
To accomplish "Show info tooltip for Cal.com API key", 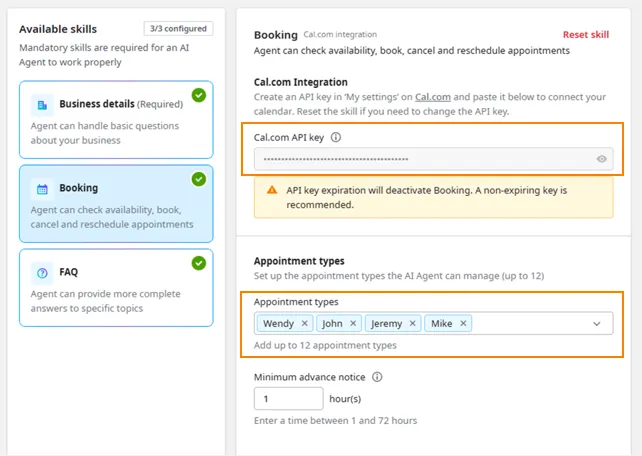I will click(336, 137).
